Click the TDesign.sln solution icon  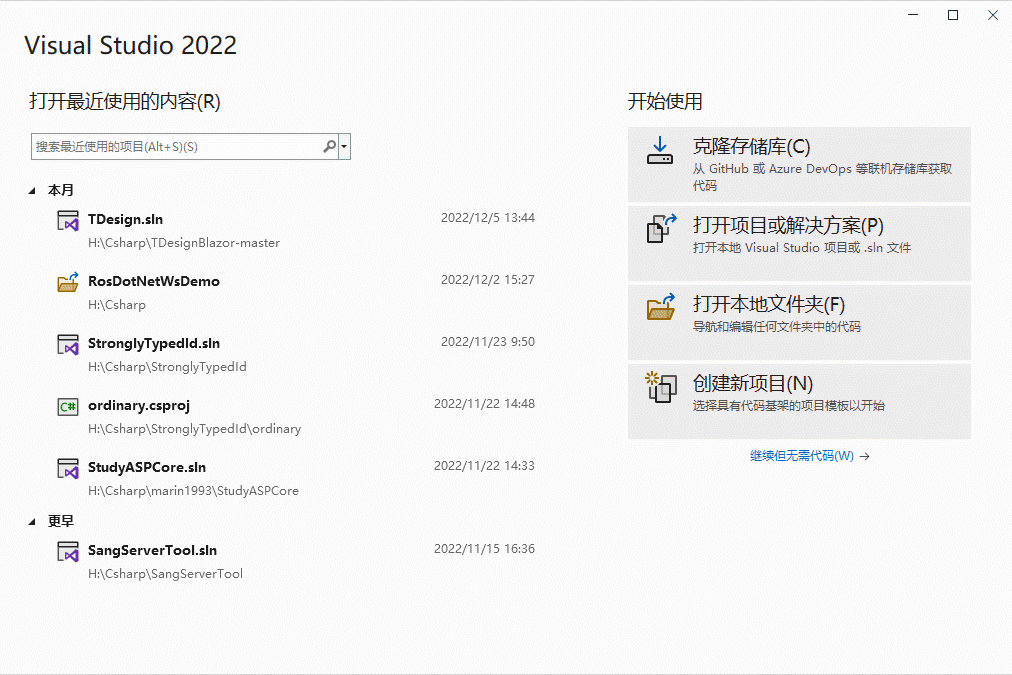pos(67,219)
